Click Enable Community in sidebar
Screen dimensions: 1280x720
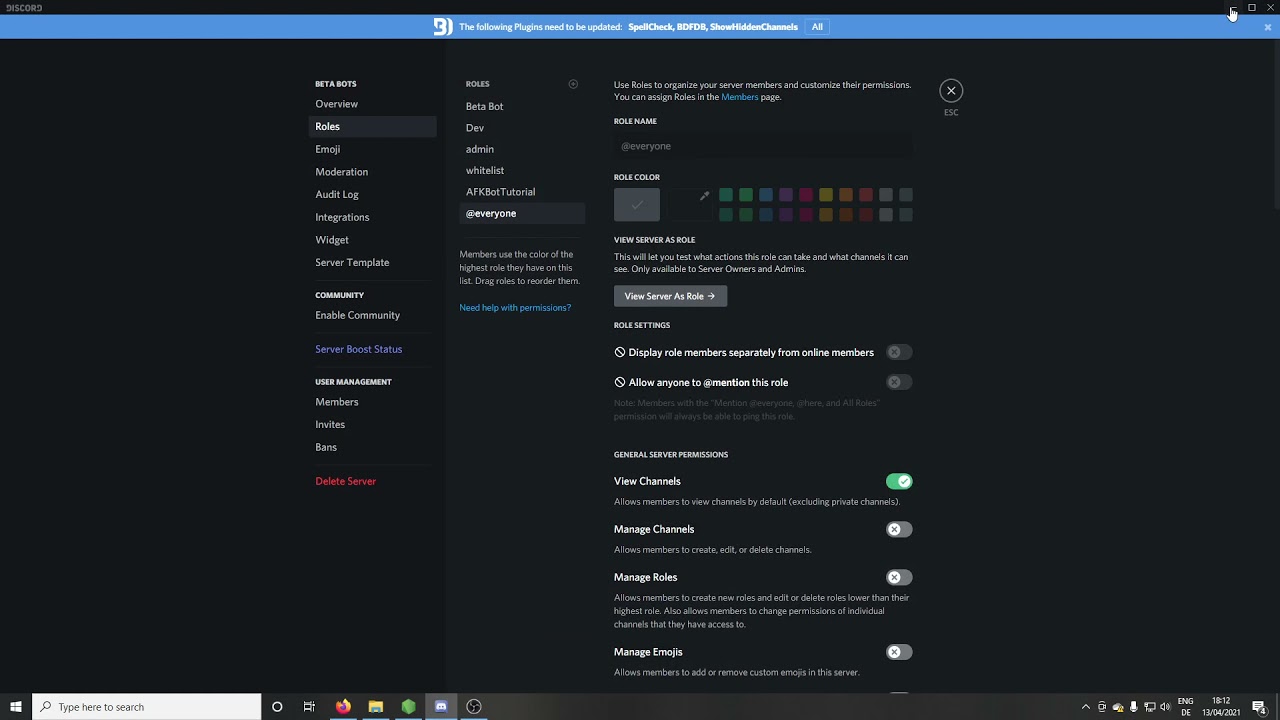372,315
